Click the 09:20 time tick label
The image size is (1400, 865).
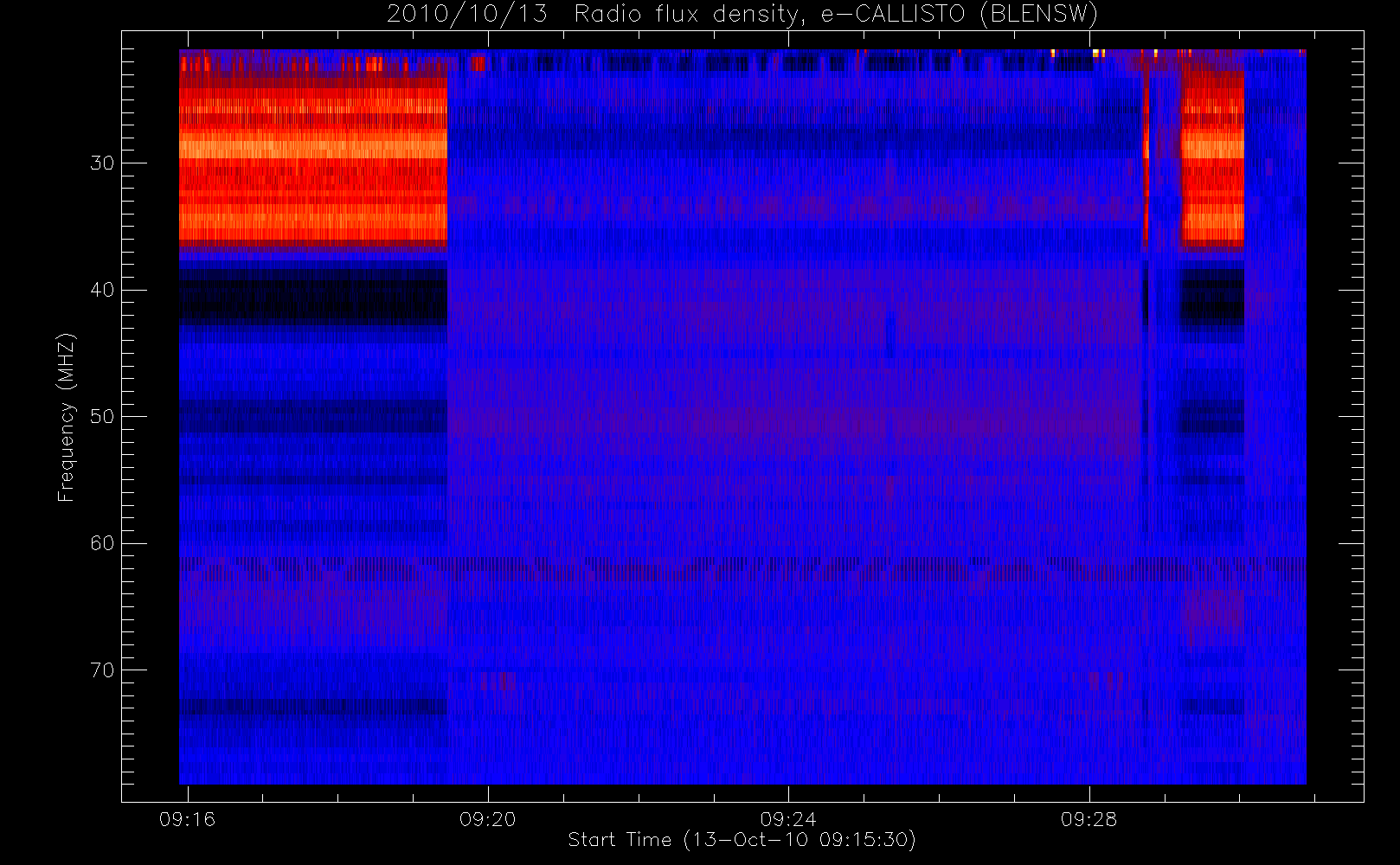click(x=487, y=818)
